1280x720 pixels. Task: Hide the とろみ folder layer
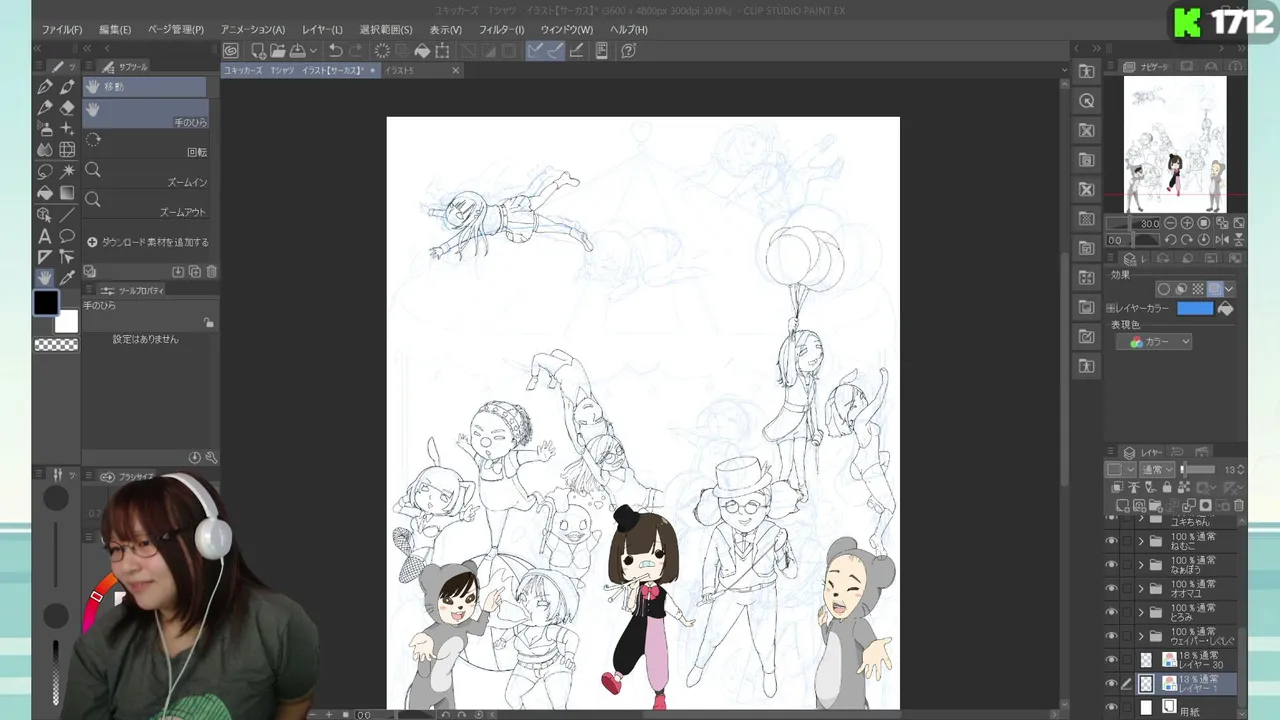[x=1111, y=612]
